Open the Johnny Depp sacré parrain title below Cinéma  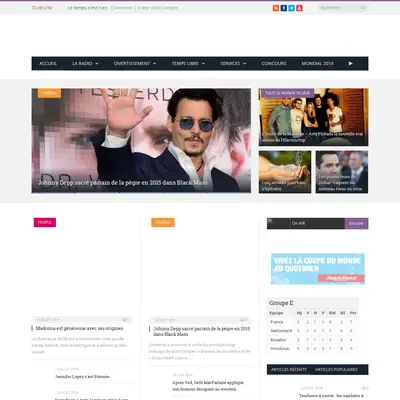(201, 331)
